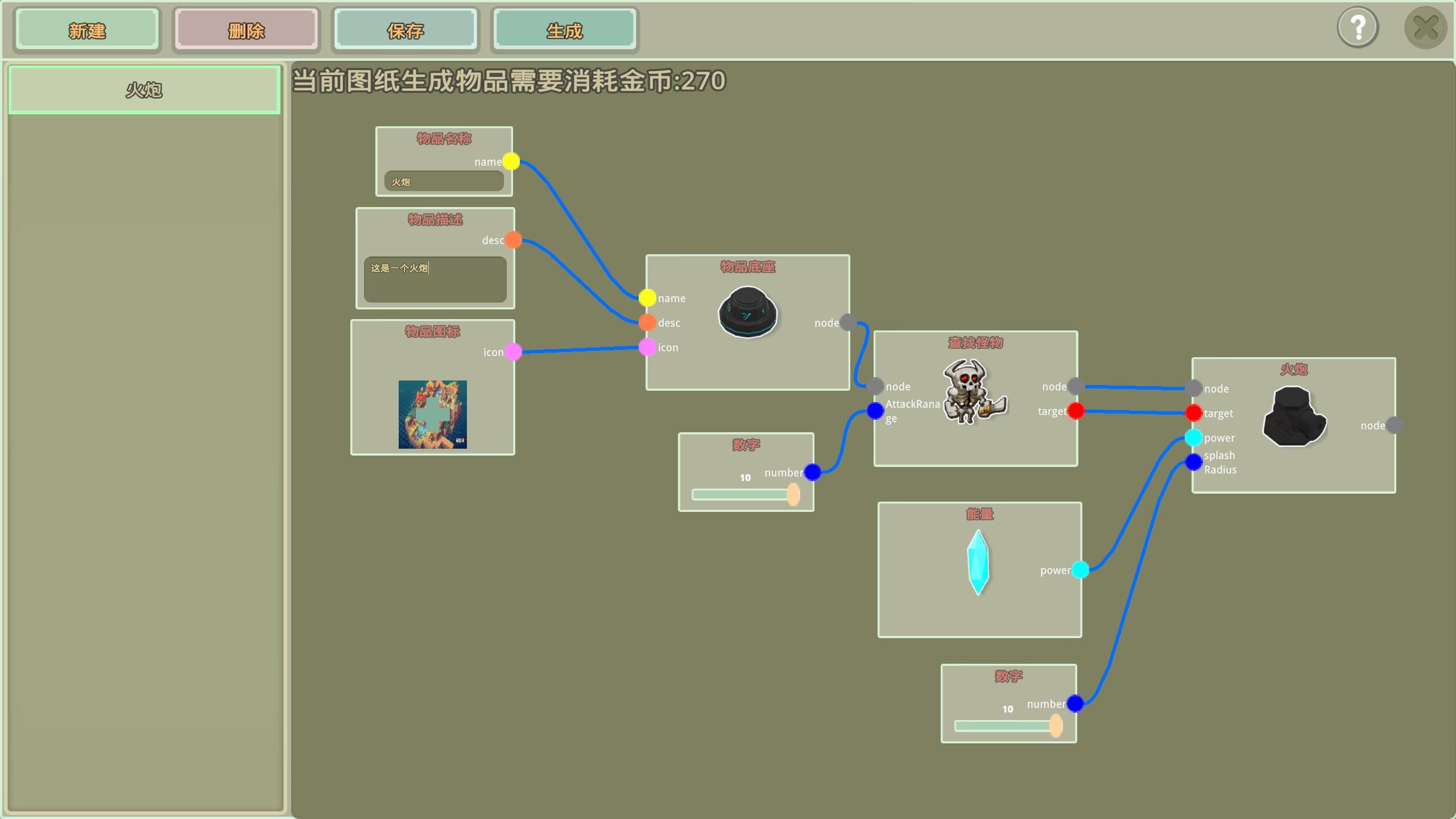
Task: Click the cyan power output port on 能量
Action: tap(1080, 570)
